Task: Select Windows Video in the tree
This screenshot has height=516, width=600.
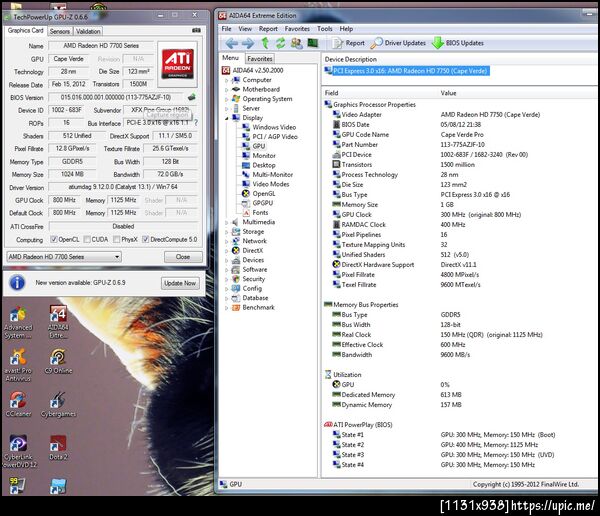Action: (269, 127)
